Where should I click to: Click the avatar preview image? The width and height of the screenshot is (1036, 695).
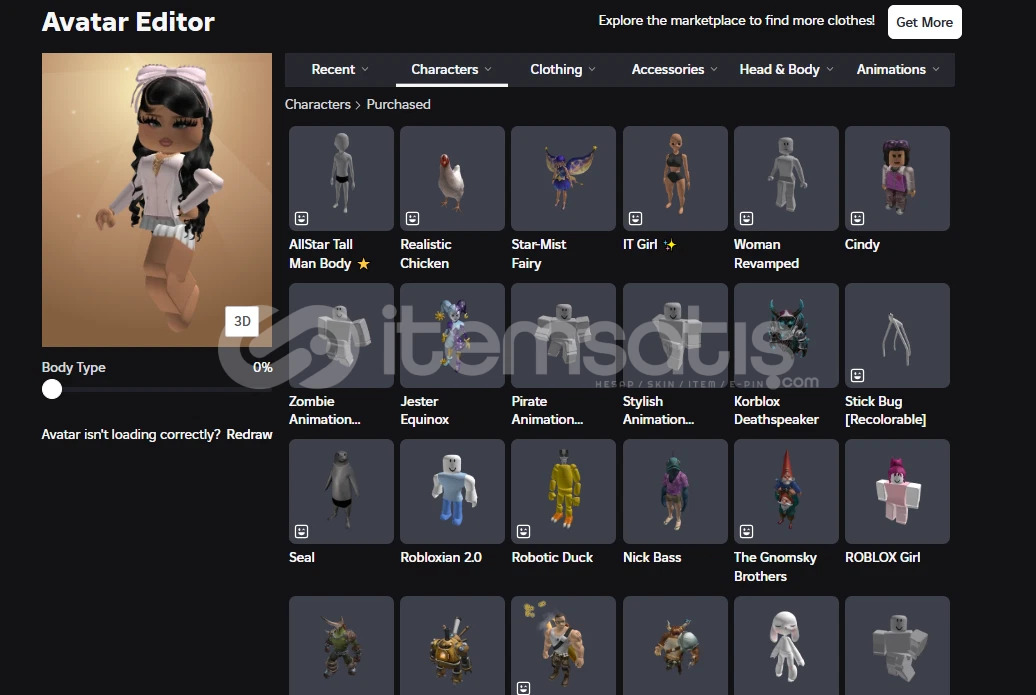[x=157, y=200]
